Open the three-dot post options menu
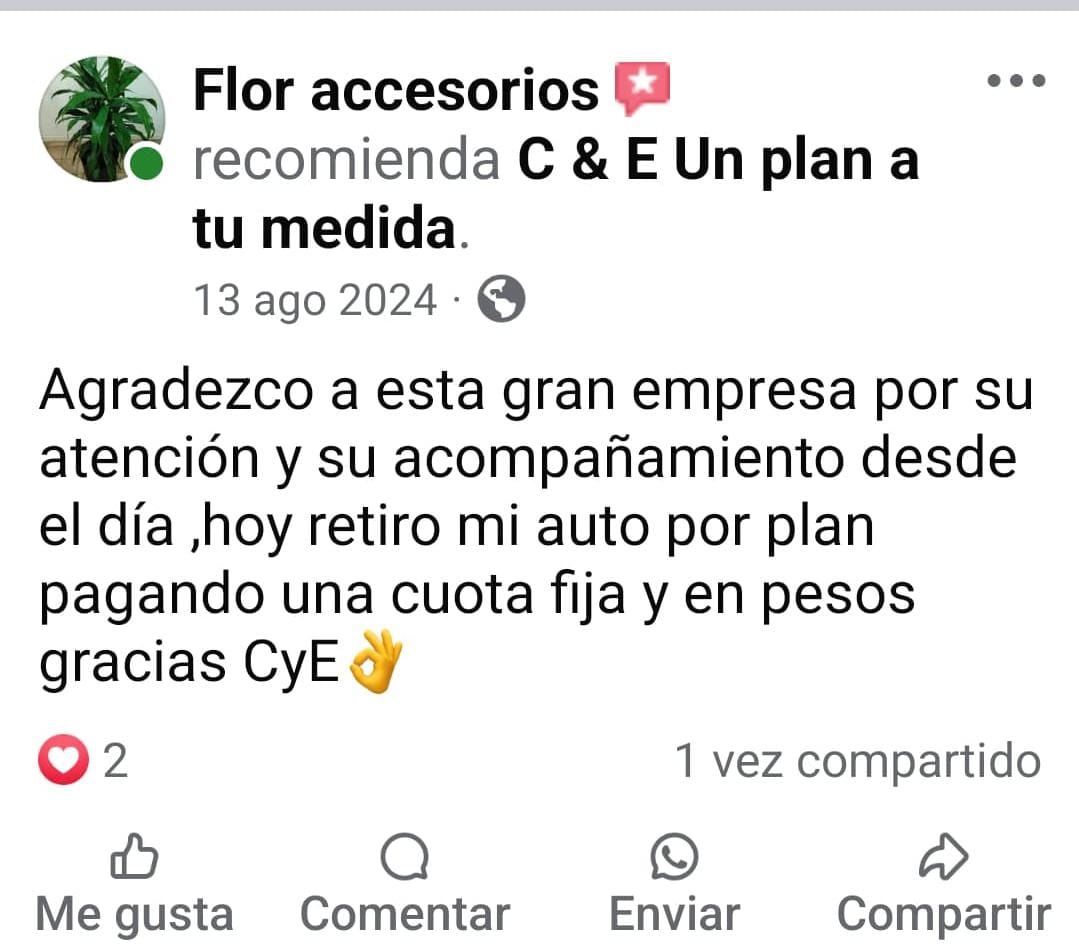Image resolution: width=1079 pixels, height=950 pixels. [x=1016, y=80]
